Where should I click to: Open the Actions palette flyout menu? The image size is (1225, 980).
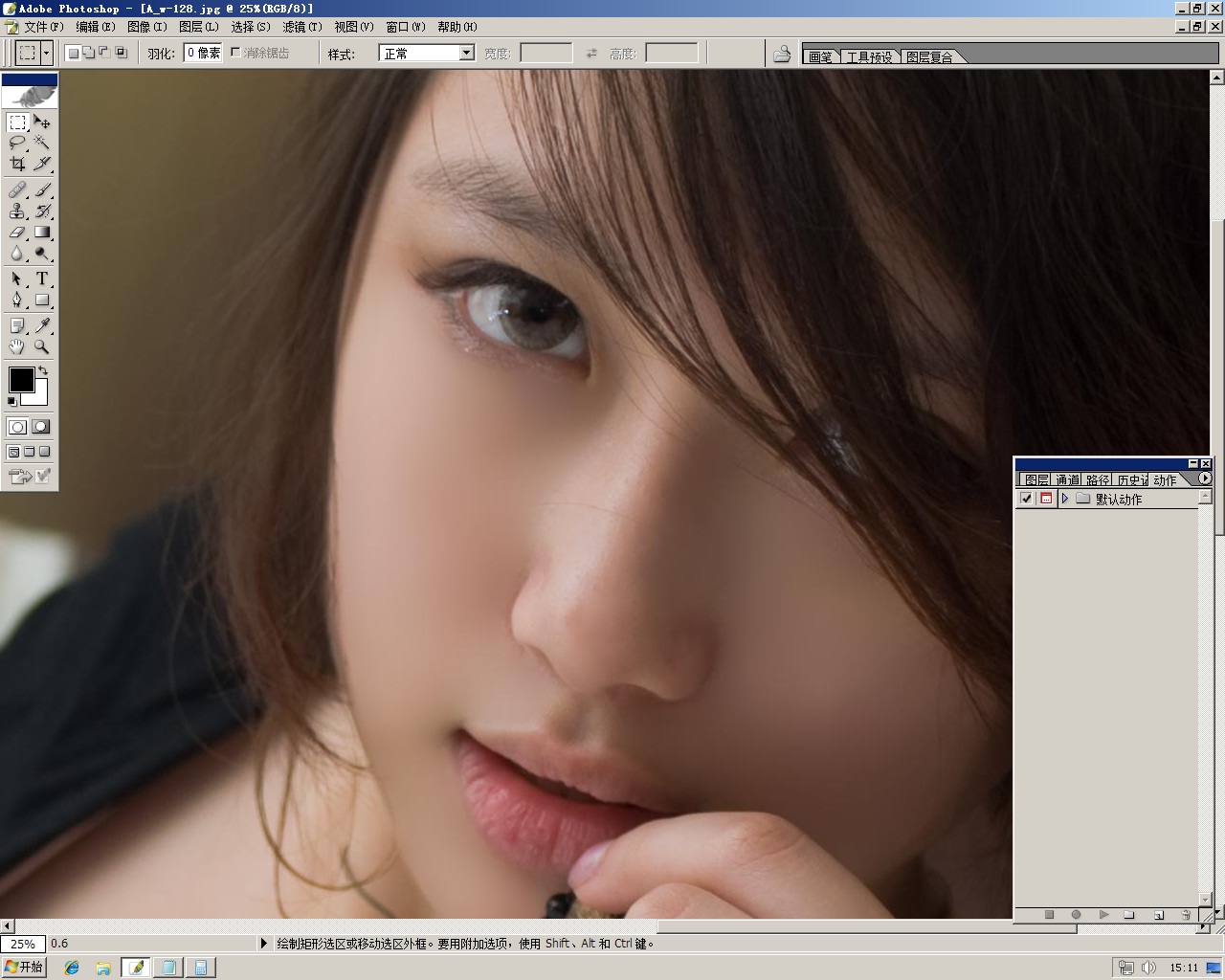click(1204, 479)
